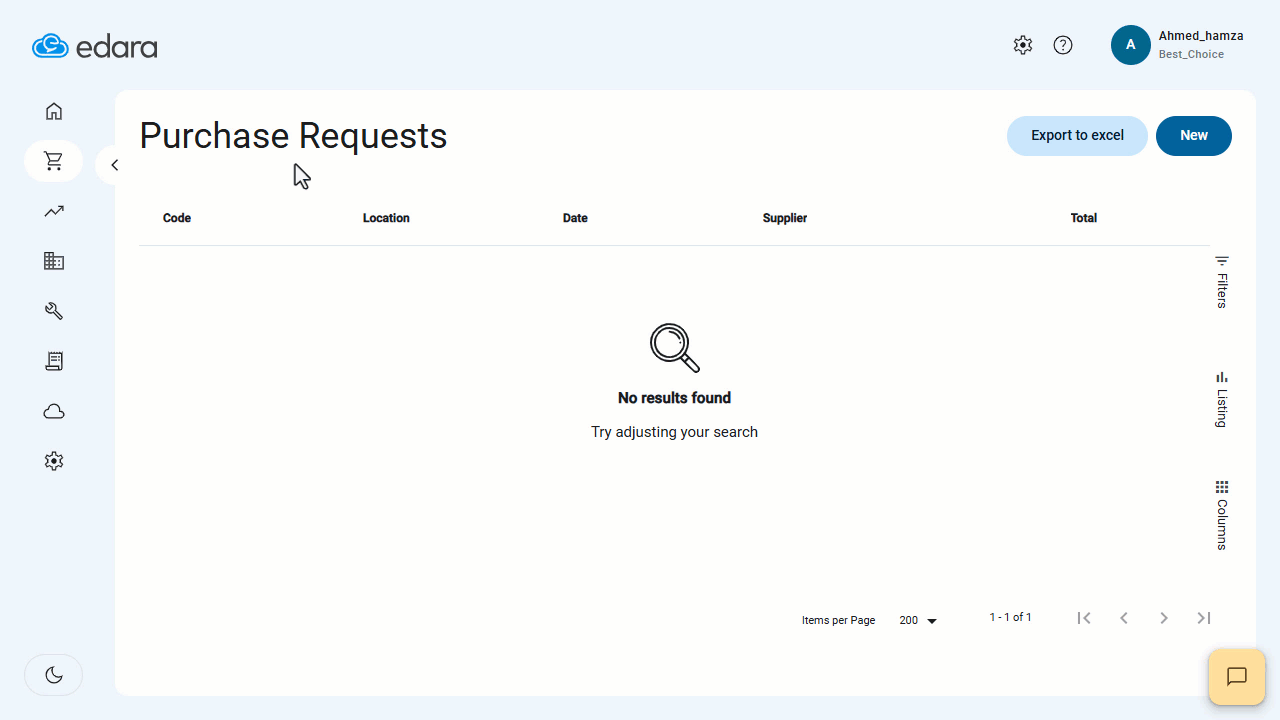Collapse the sidebar with chevron arrow
1280x720 pixels.
click(x=114, y=165)
